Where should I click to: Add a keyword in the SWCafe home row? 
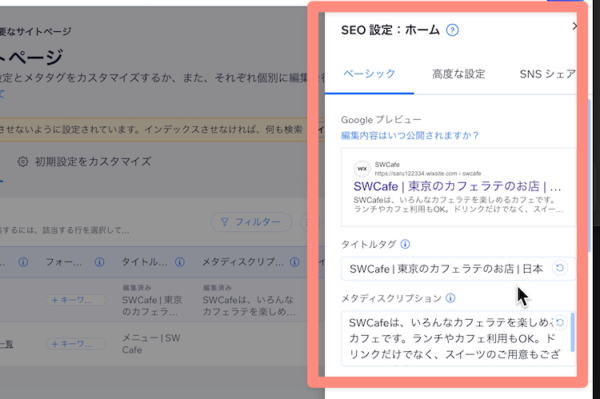pyautogui.click(x=76, y=300)
